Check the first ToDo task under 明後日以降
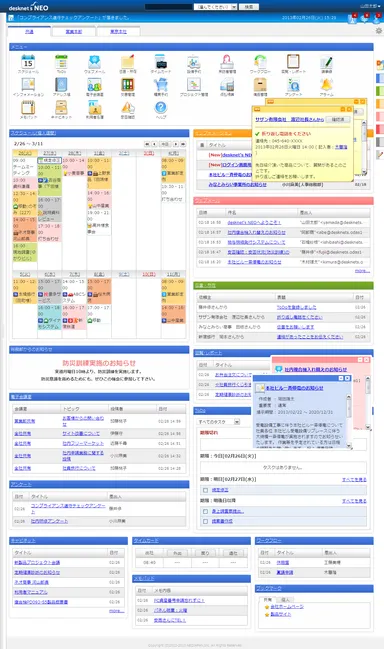Viewport: 384px width, 649px height. 206,512
